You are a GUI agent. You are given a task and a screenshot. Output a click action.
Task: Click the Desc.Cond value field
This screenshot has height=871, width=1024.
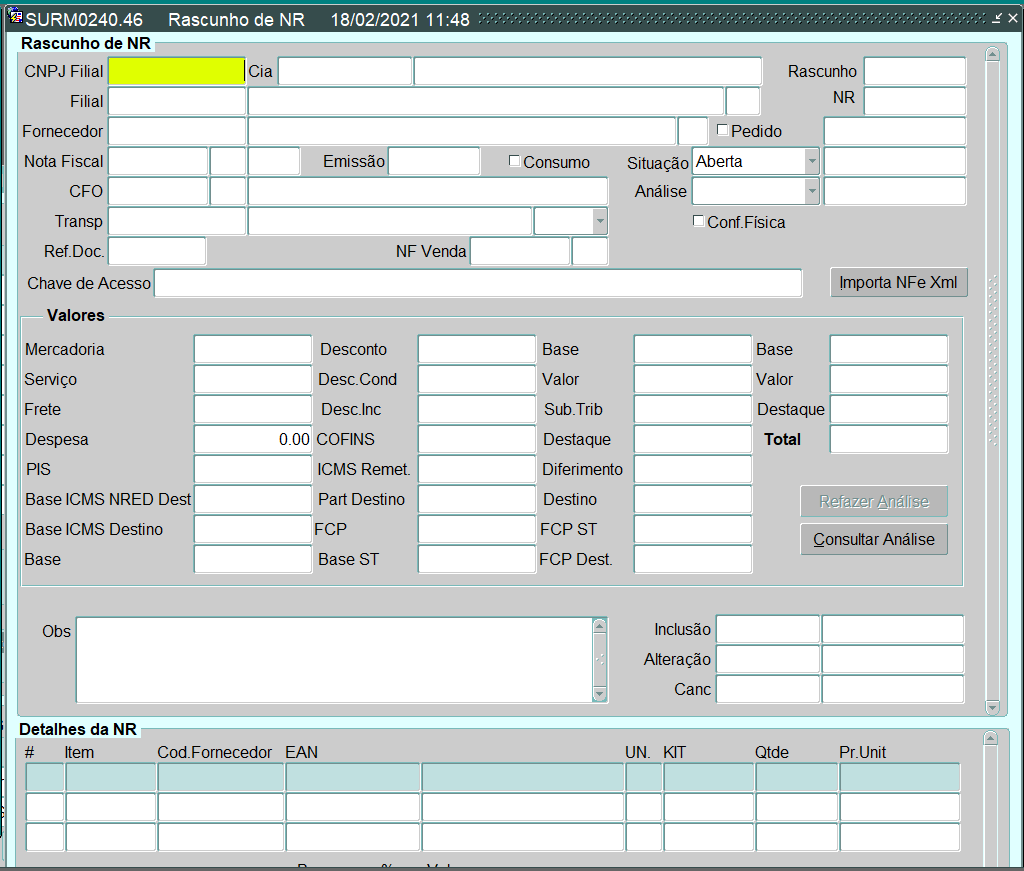(477, 379)
